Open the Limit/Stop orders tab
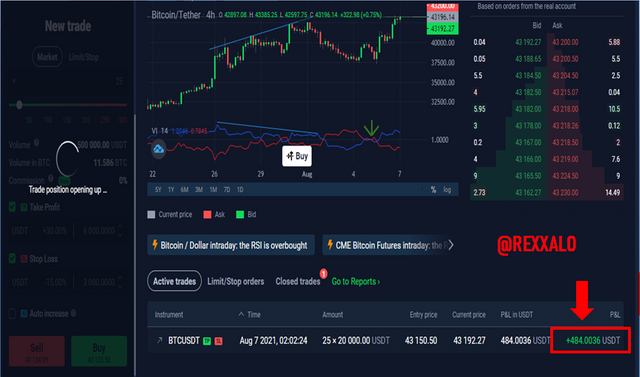 click(x=236, y=282)
